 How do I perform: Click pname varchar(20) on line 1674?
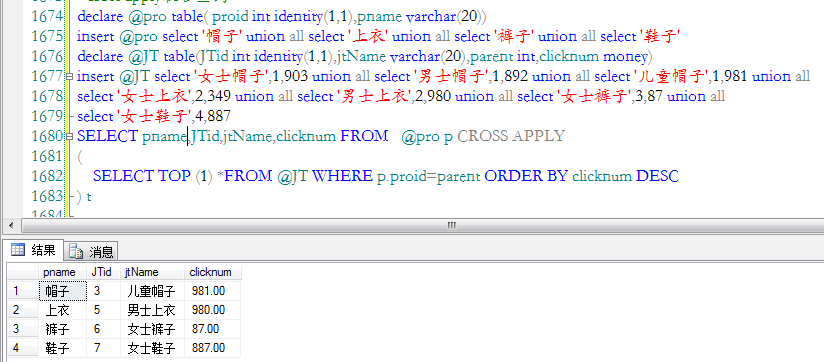(x=421, y=17)
